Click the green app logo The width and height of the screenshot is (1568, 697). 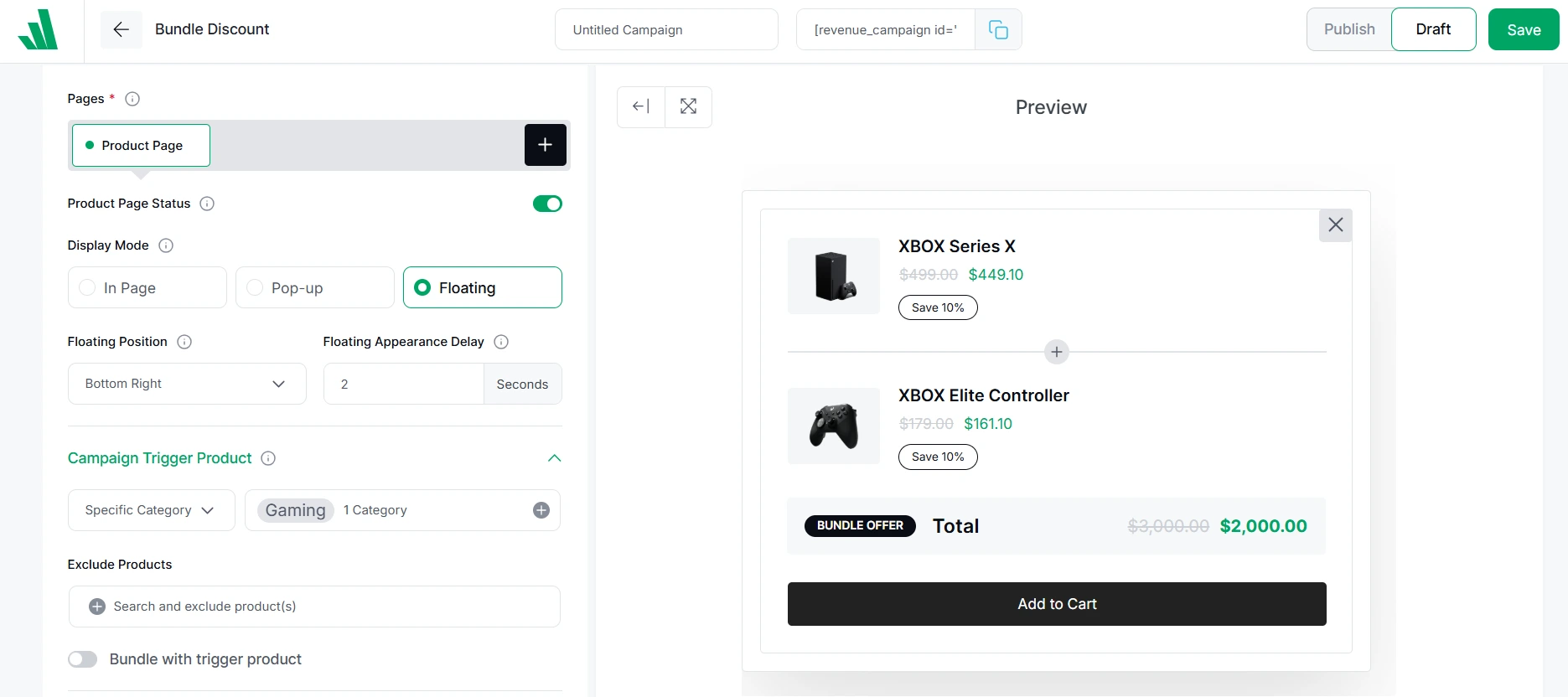coord(38,29)
